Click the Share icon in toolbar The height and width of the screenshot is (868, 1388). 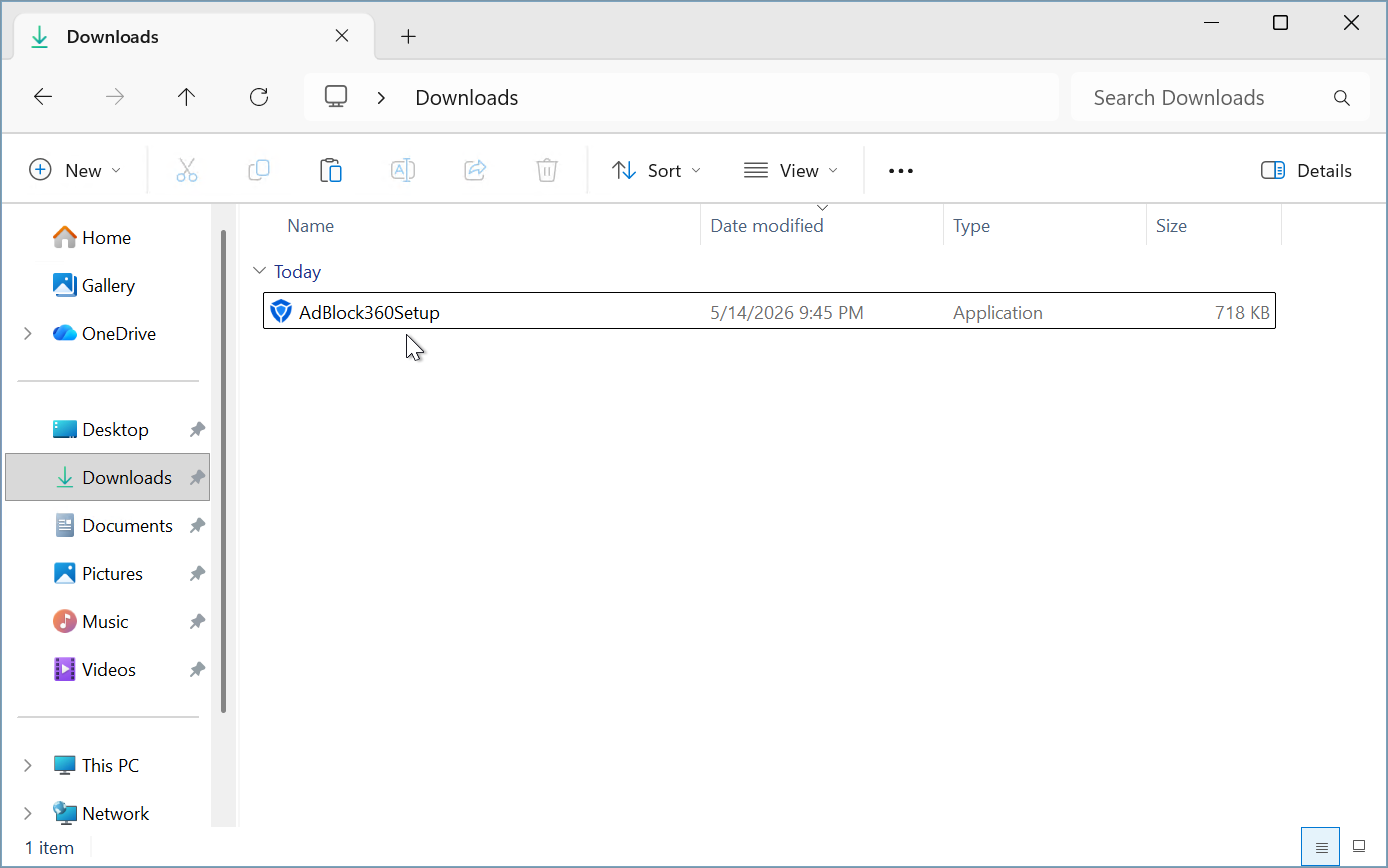475,170
